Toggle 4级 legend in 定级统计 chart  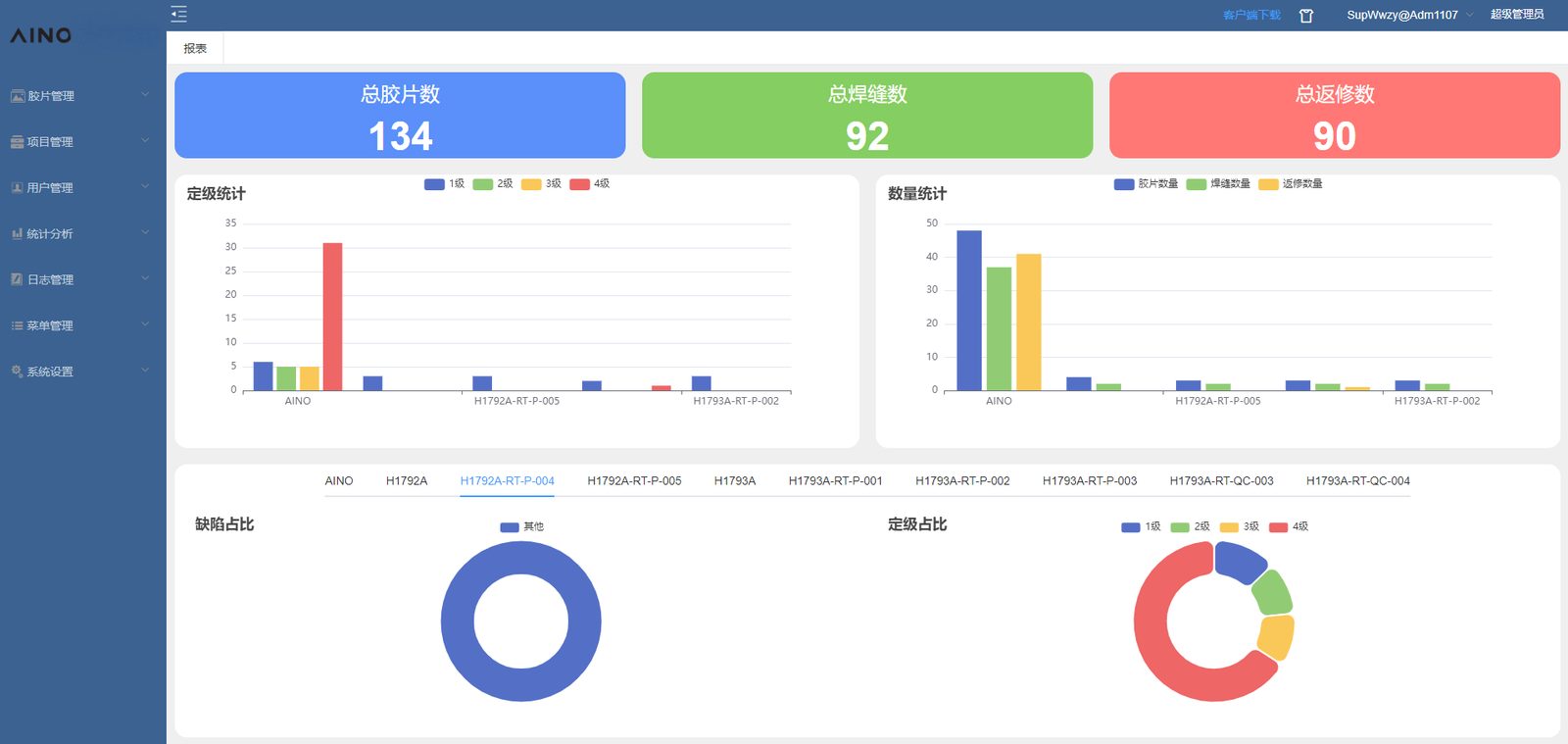click(590, 183)
